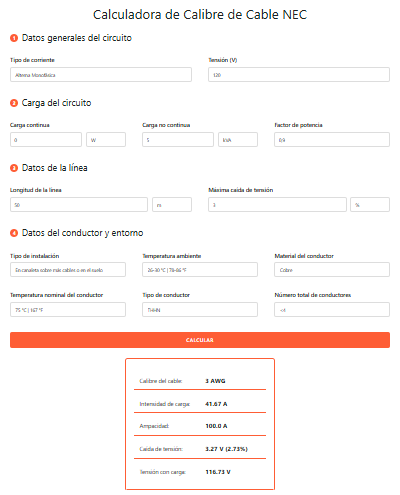This screenshot has width=400, height=495.
Task: Open the Tipo de instalación dropdown
Action: 68,270
